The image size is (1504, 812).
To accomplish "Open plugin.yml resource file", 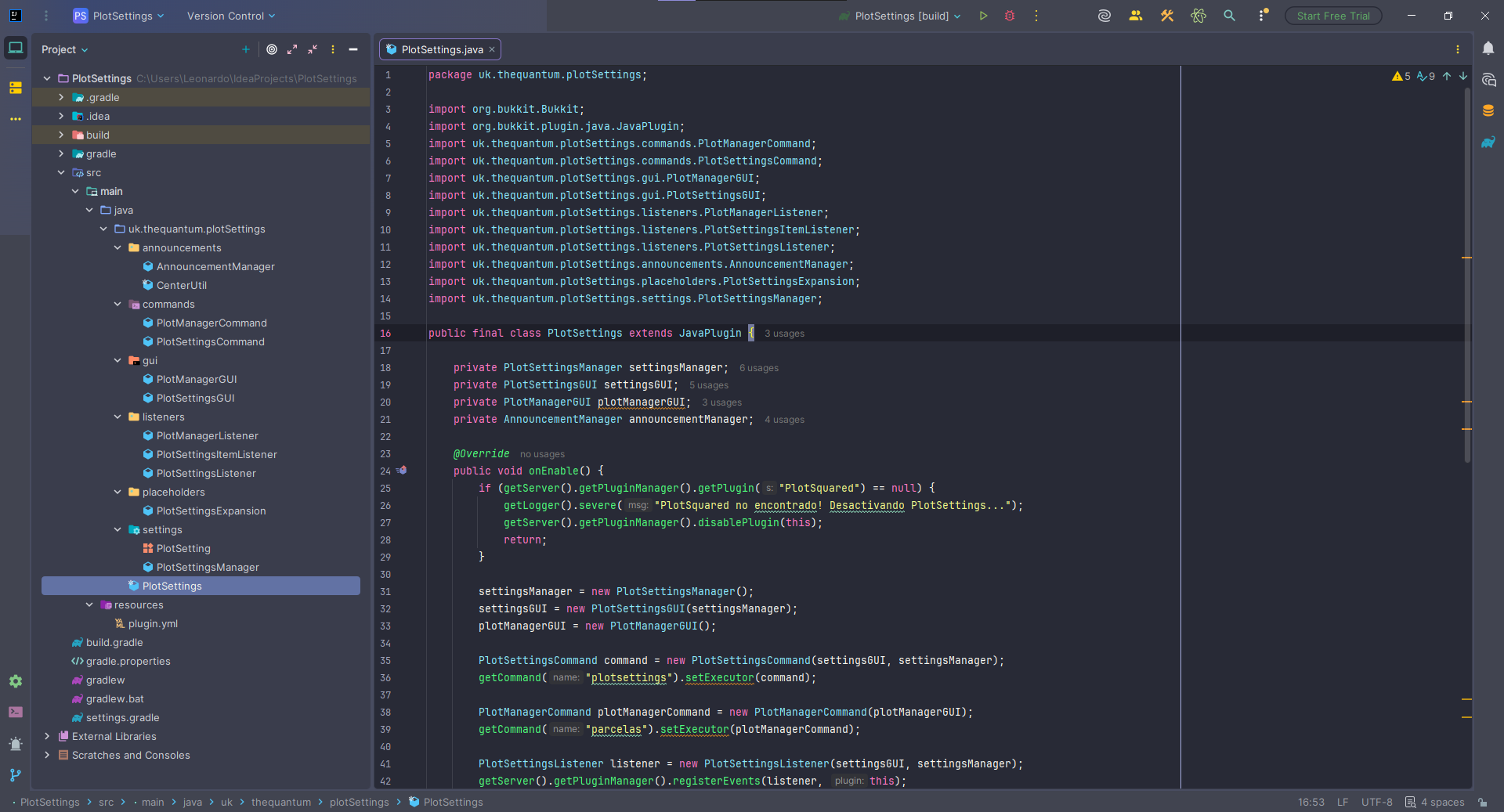I will pyautogui.click(x=153, y=623).
